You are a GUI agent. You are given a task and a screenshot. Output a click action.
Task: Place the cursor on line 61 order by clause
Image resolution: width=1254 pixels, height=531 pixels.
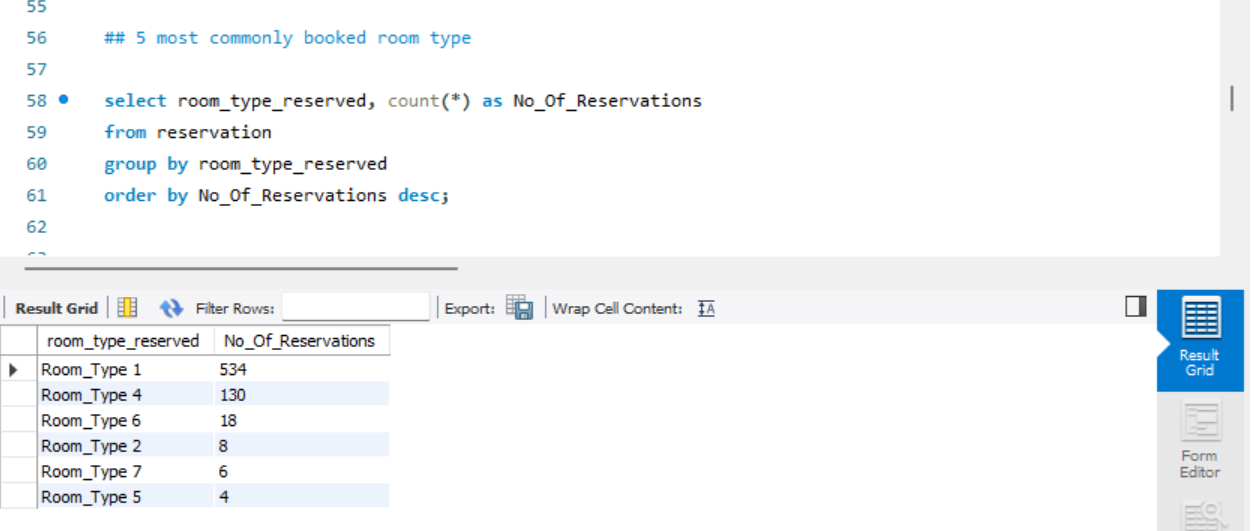tap(276, 195)
